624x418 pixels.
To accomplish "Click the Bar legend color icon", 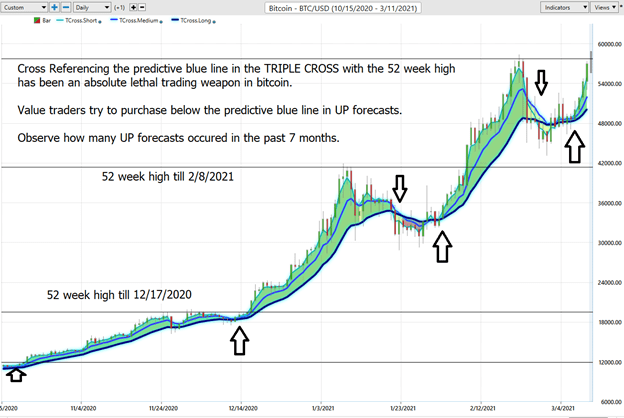I will pyautogui.click(x=37, y=21).
